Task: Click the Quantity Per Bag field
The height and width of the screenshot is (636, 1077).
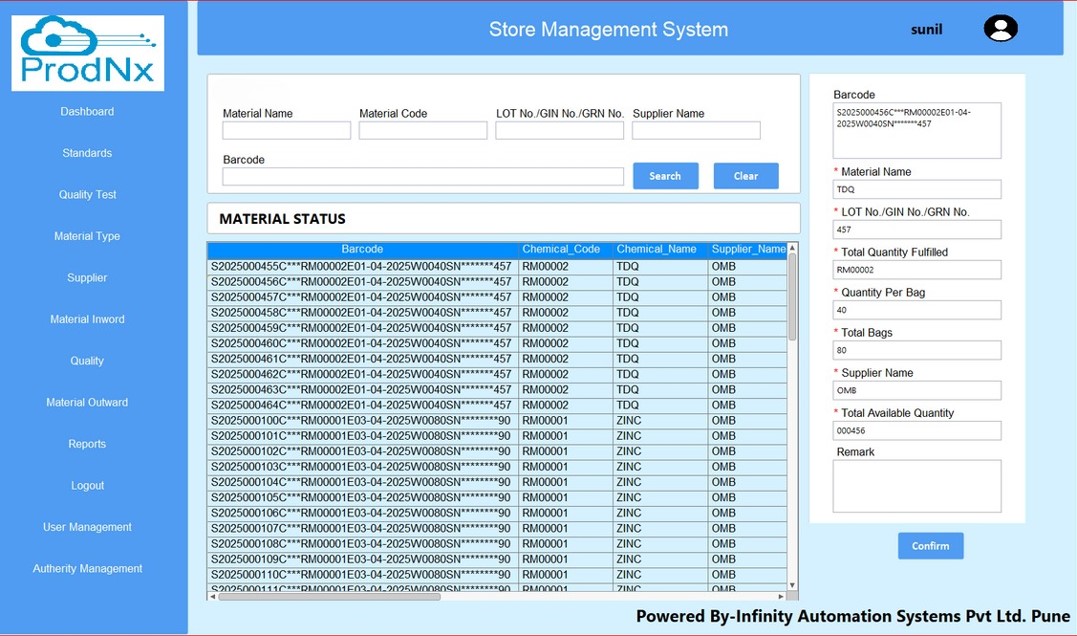Action: click(916, 311)
